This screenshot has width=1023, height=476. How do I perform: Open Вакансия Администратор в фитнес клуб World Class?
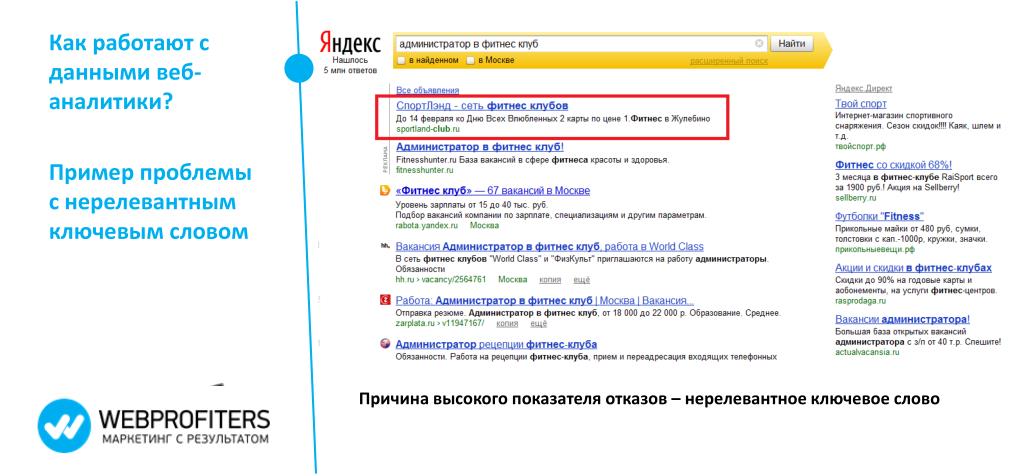tap(549, 246)
